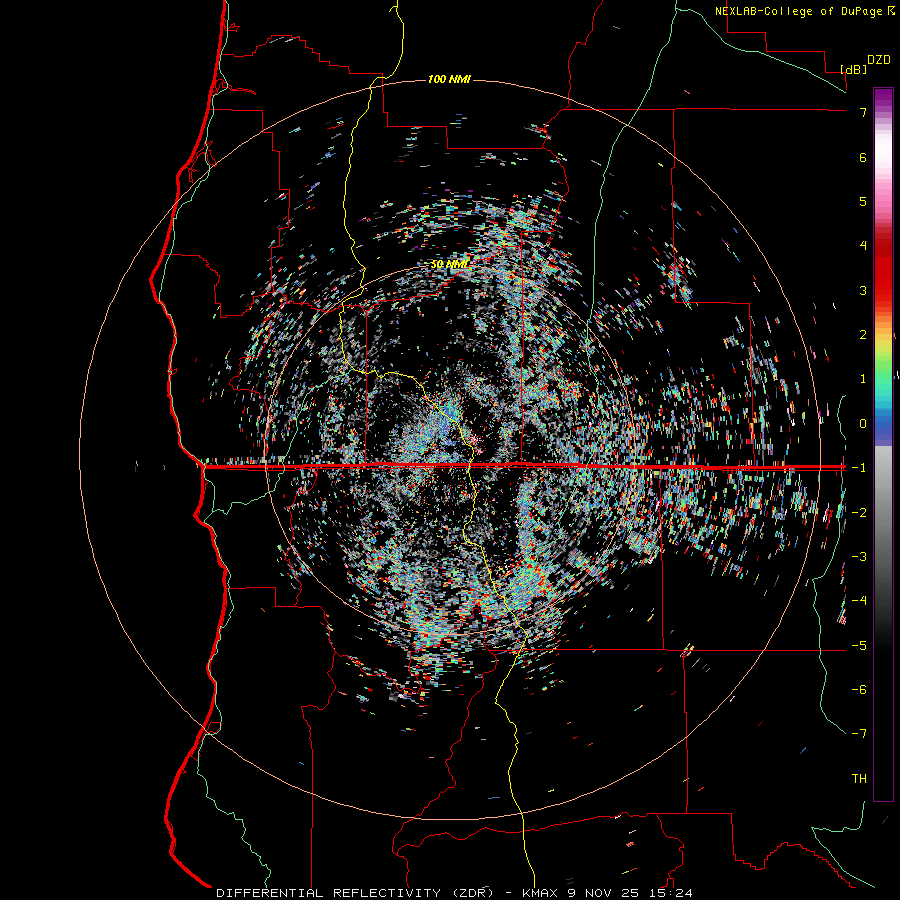Click the 15:24 timestamp

669,893
